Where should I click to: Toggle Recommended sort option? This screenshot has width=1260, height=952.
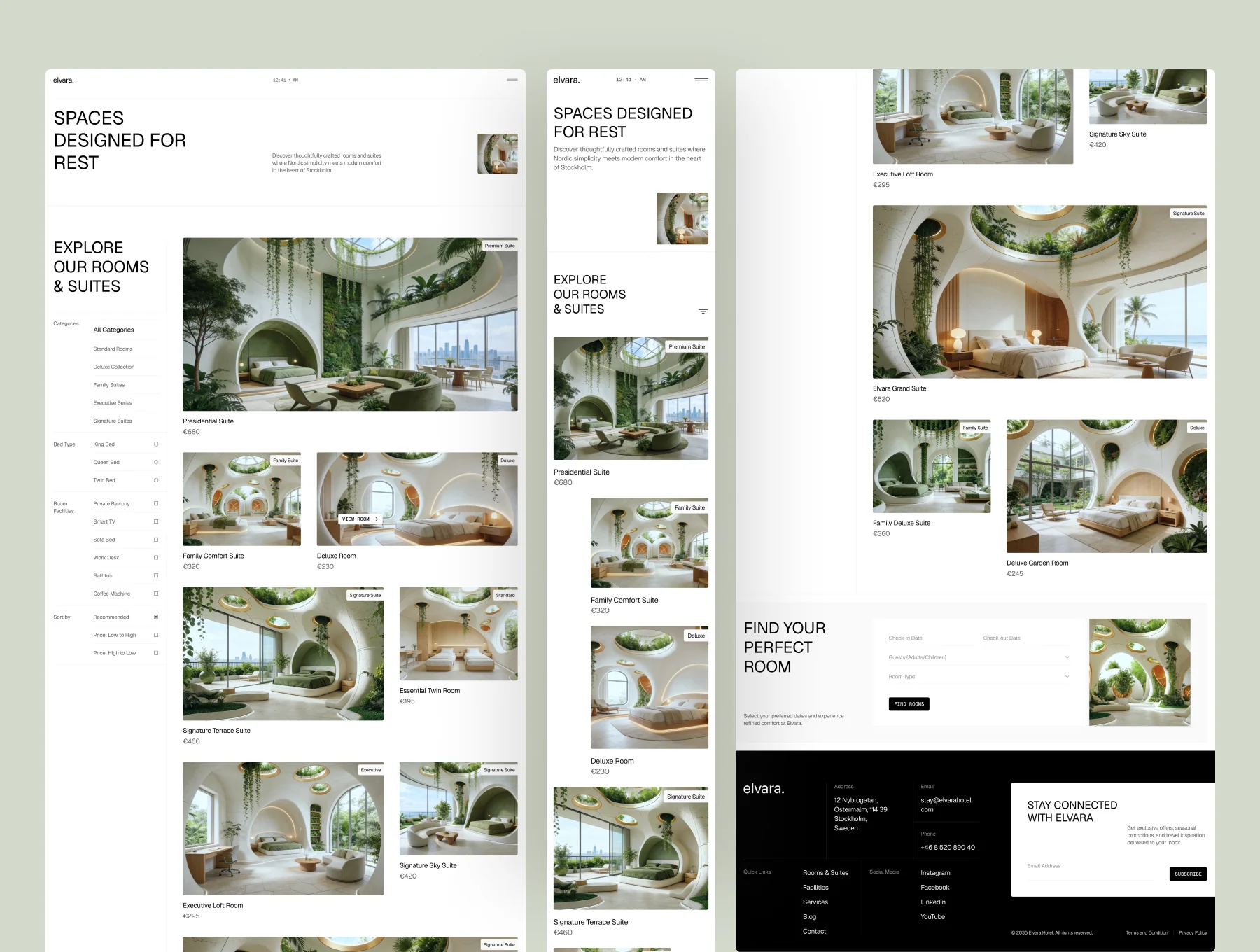(156, 617)
